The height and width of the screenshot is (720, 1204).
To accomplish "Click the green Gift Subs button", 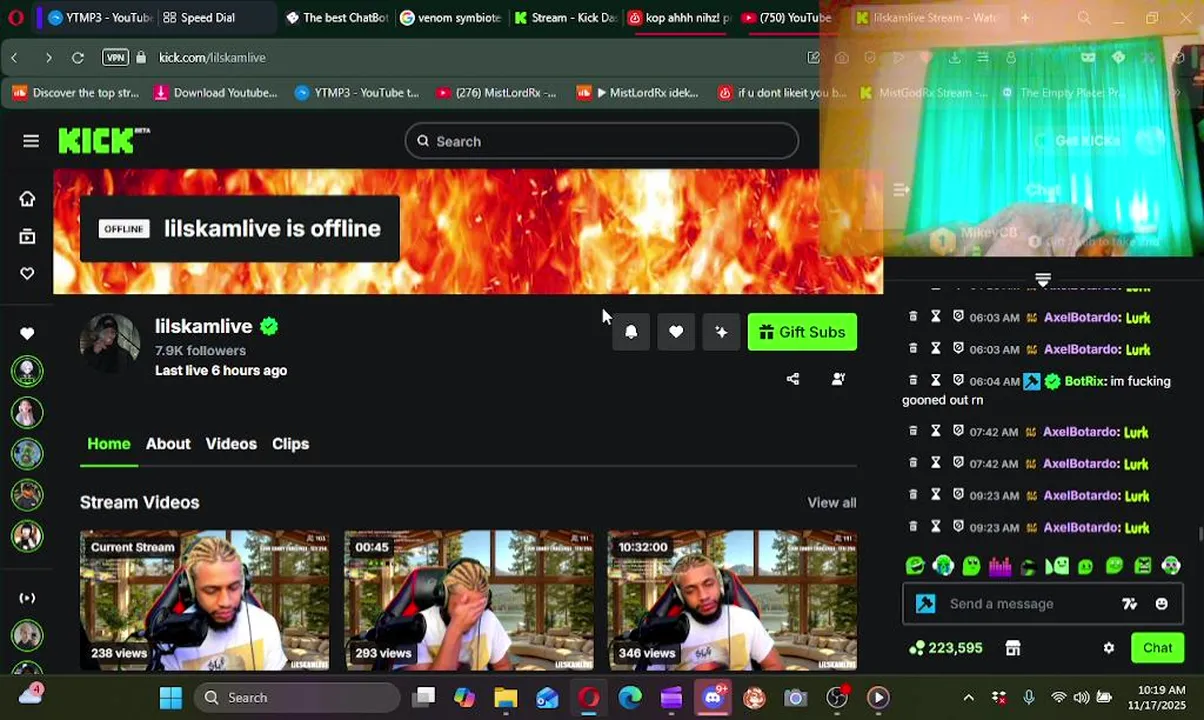I will coord(802,332).
